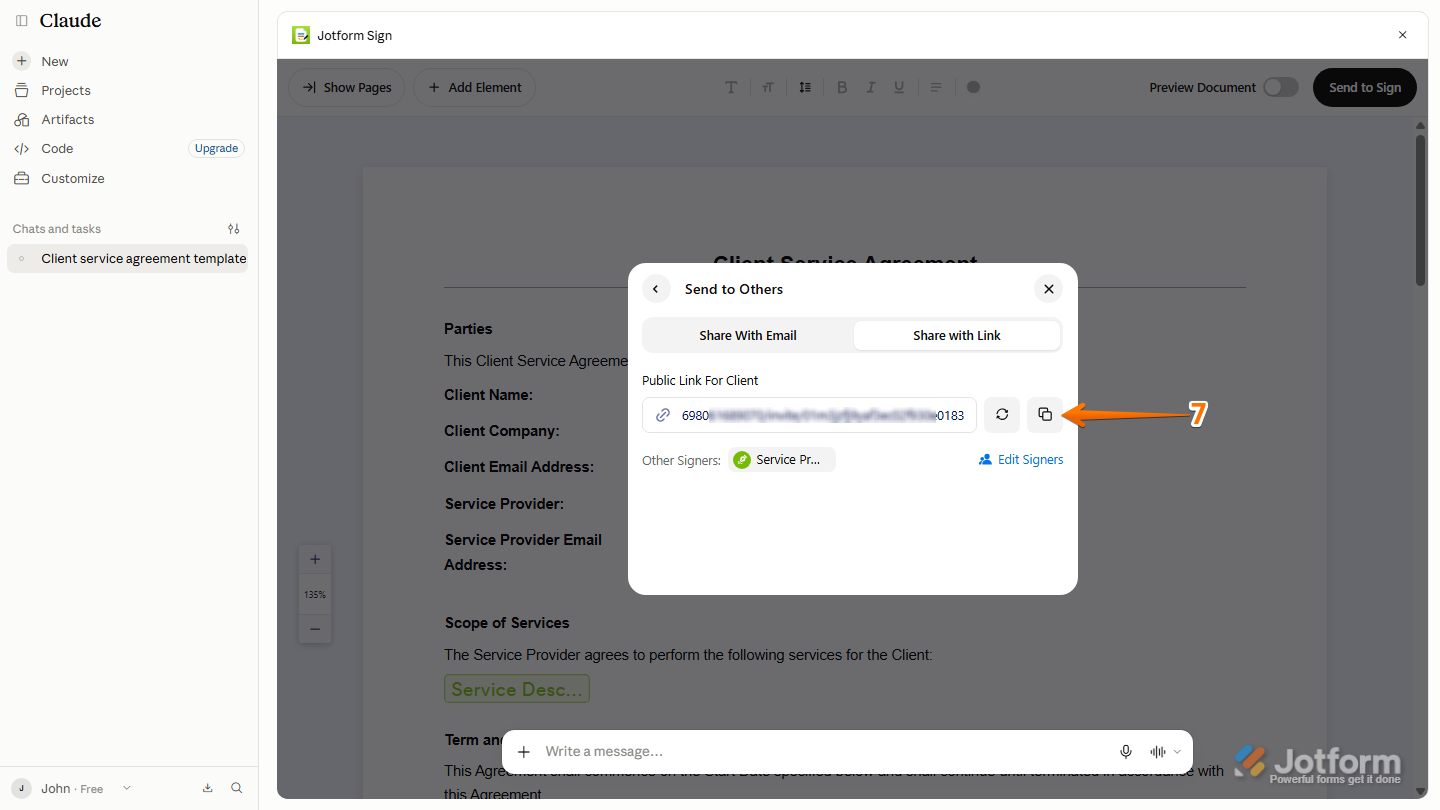Switch to the Share With Email tab
Viewport: 1440px width, 810px height.
coord(748,335)
